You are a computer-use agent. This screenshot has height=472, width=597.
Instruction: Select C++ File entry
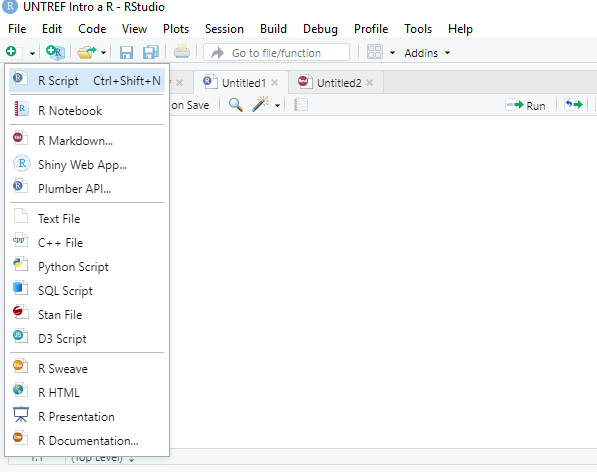(x=87, y=242)
